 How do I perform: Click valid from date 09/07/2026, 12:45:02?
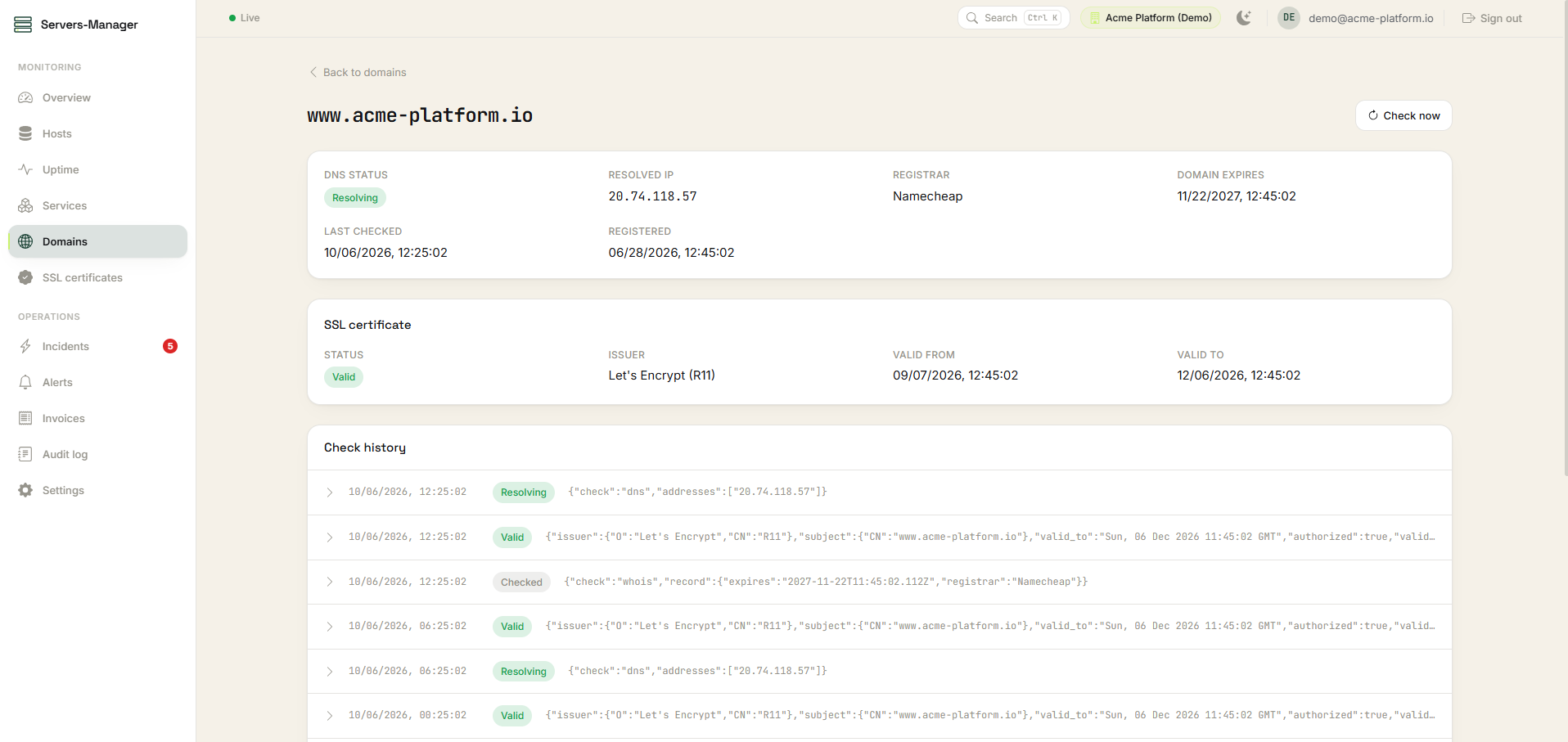click(955, 375)
